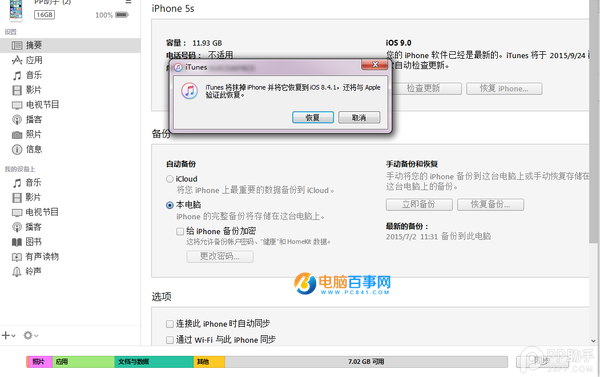The width and height of the screenshot is (600, 377).
Task: Click the Sync button at bottom right
Action: [x=542, y=361]
